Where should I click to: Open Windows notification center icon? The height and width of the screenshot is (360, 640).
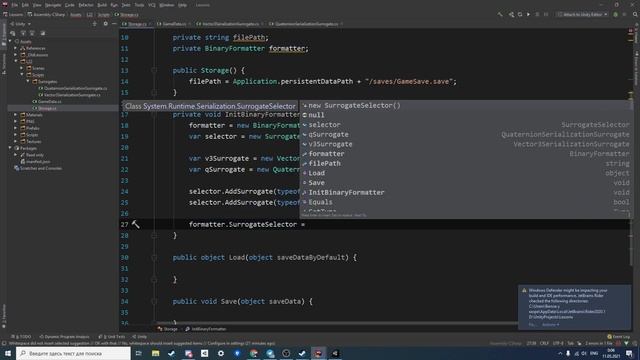[630, 353]
